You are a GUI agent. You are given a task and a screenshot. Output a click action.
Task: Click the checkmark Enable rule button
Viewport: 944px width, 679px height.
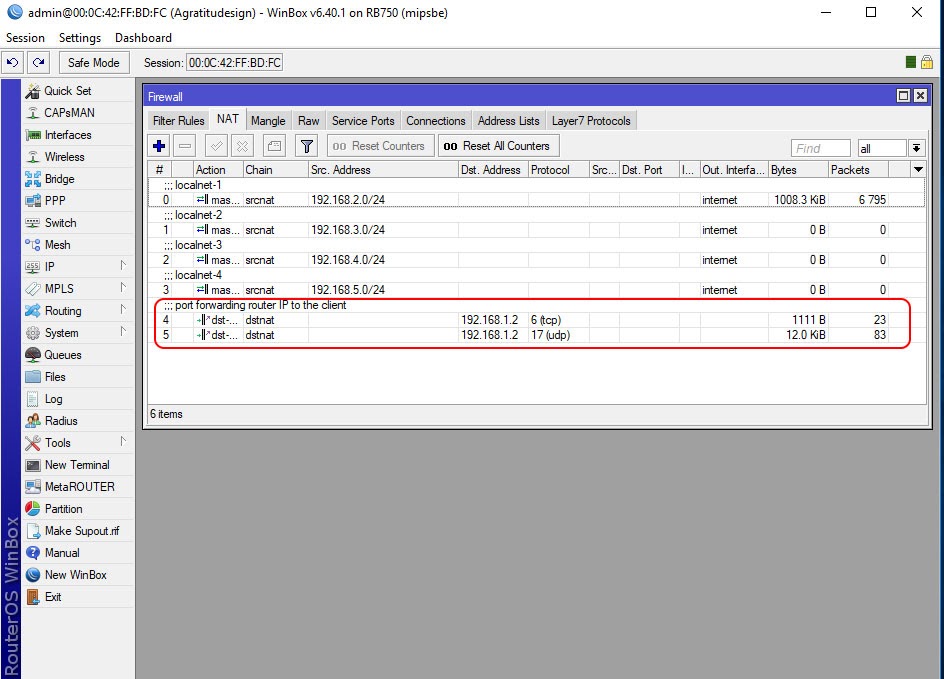pos(216,146)
